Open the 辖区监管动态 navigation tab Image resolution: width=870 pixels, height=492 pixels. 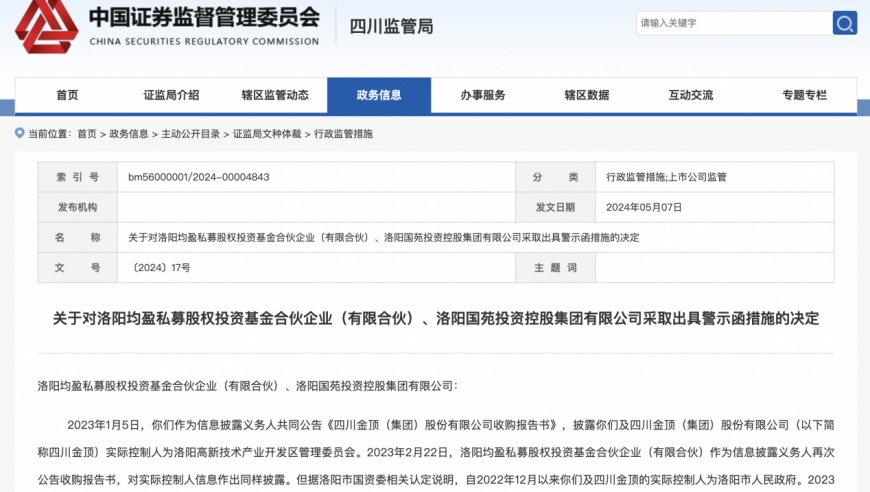point(275,95)
